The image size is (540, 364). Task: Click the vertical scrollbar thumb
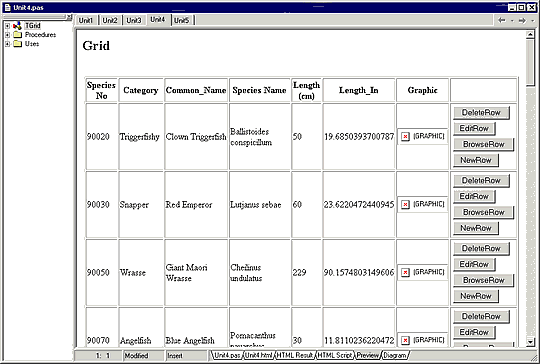pyautogui.click(x=530, y=62)
